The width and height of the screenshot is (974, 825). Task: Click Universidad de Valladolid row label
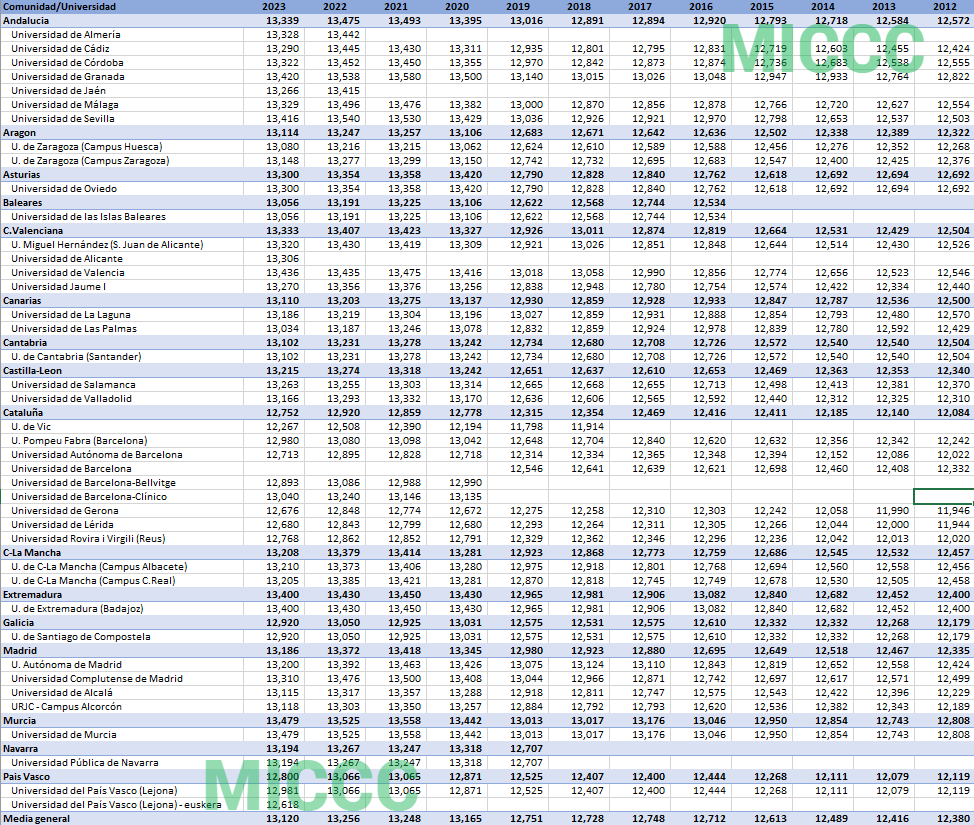coord(71,398)
